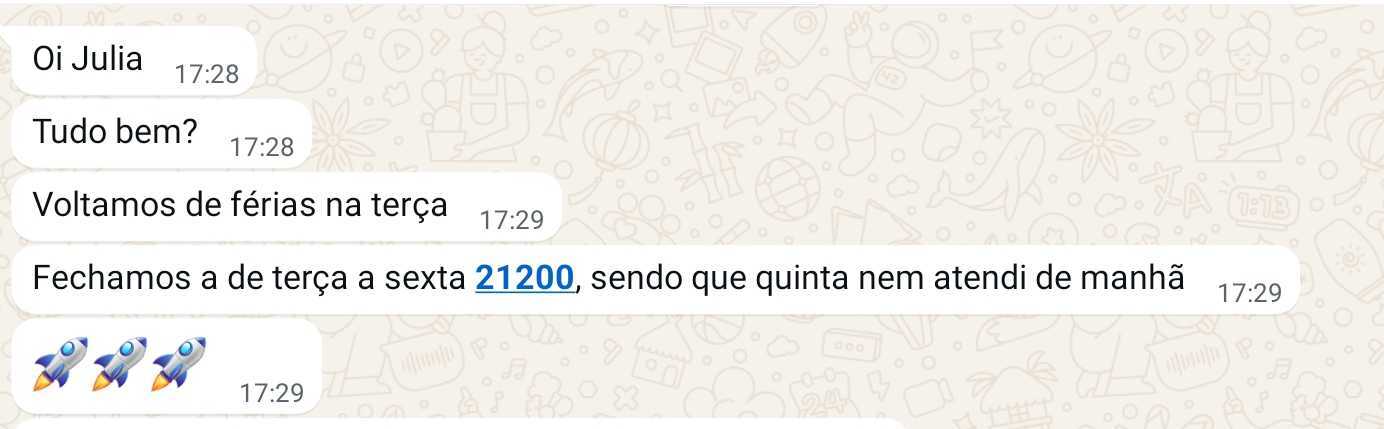
Task: Select the rocket emojis message bubble
Action: [x=166, y=366]
